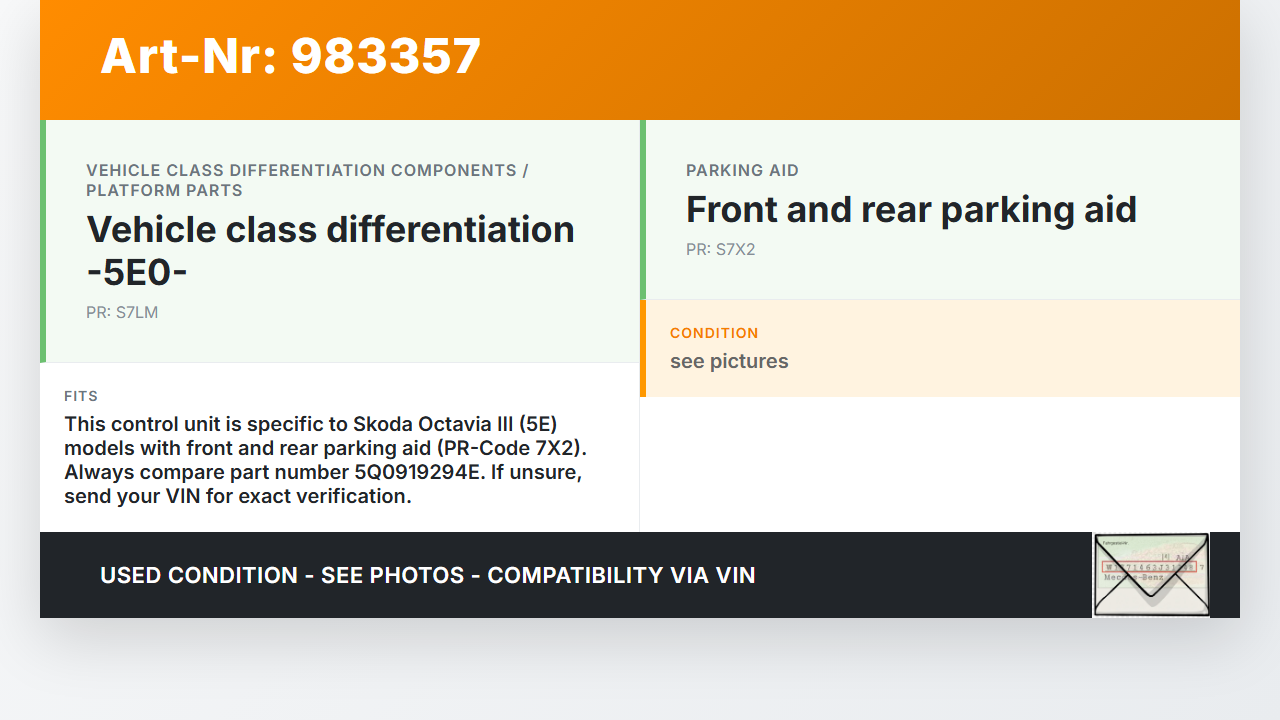Click the green bar beside vehicle class card
1280x720 pixels.
43,241
